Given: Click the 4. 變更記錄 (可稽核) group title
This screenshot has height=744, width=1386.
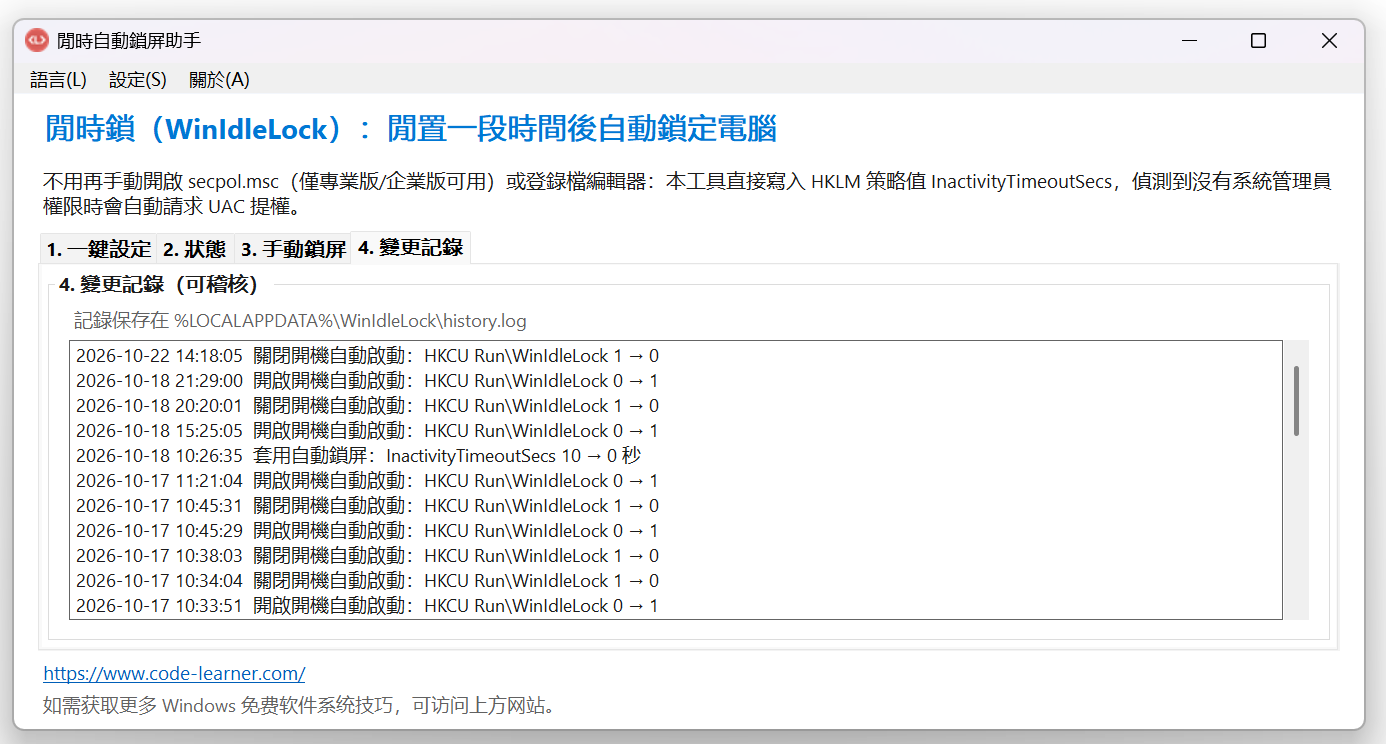Looking at the screenshot, I should pyautogui.click(x=158, y=285).
